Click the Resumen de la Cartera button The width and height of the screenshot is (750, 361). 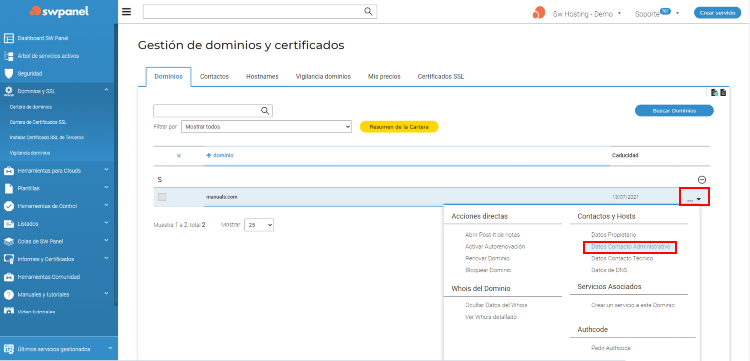pos(399,127)
